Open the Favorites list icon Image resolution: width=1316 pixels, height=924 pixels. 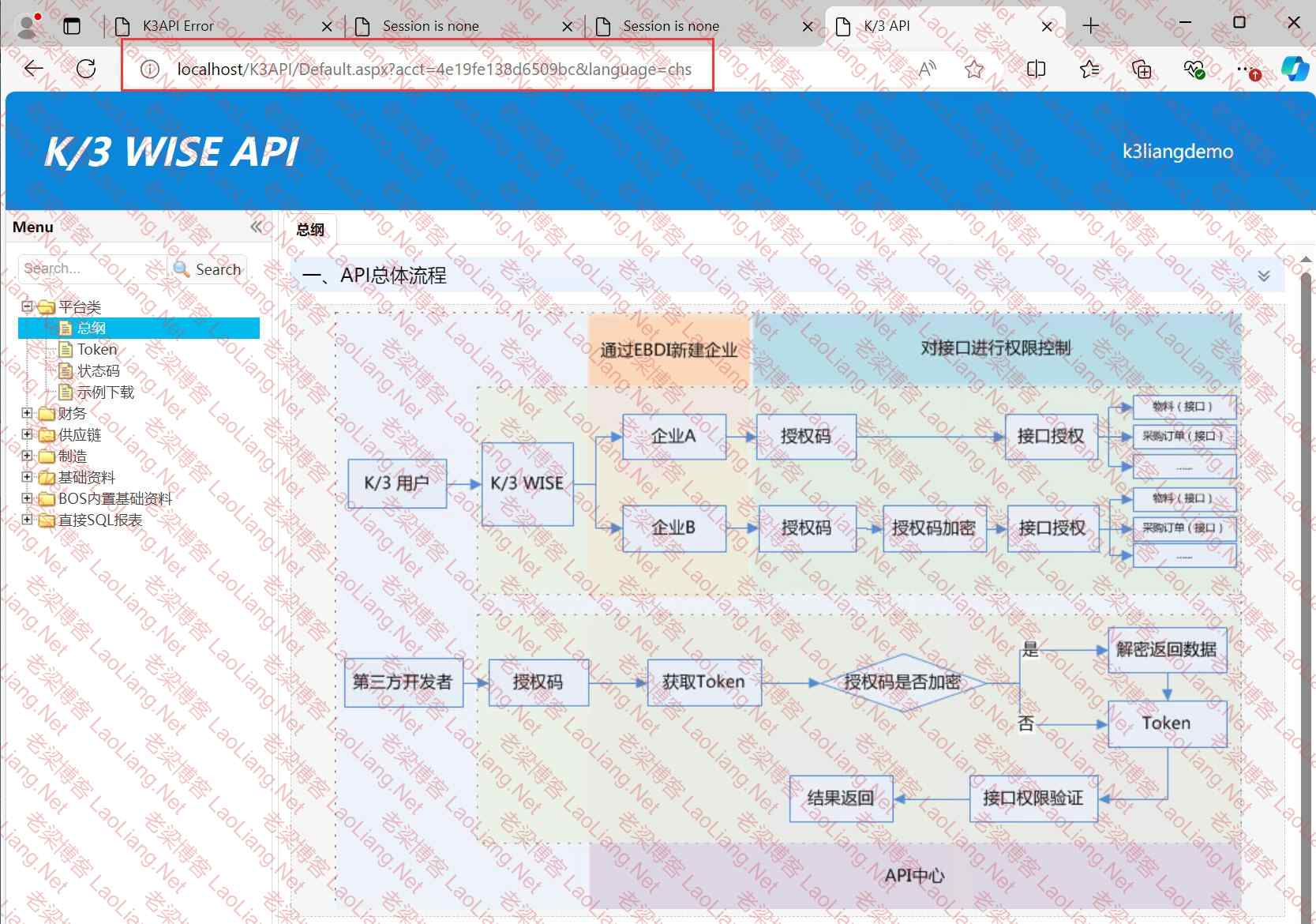[x=1089, y=69]
